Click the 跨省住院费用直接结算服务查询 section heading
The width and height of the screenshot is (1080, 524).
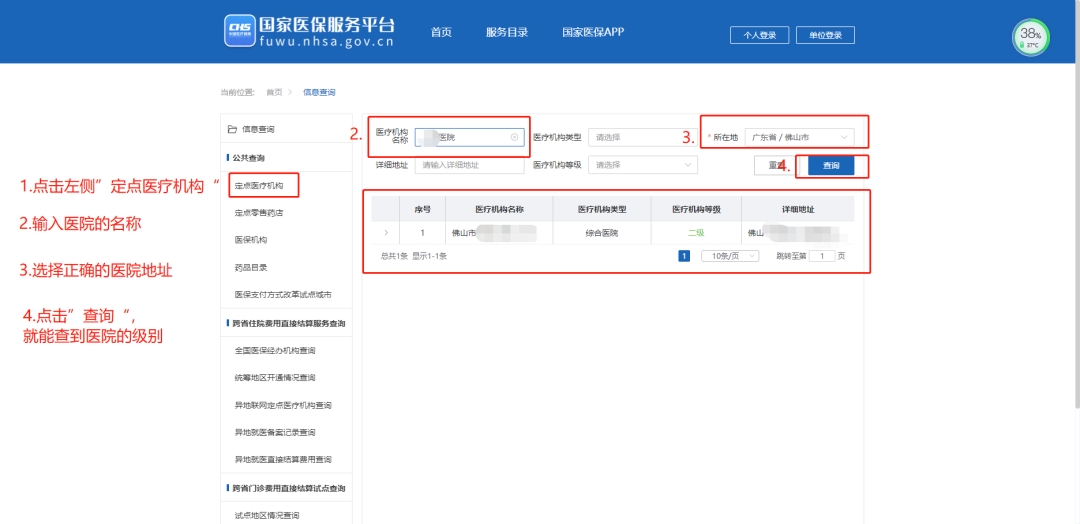pyautogui.click(x=289, y=323)
